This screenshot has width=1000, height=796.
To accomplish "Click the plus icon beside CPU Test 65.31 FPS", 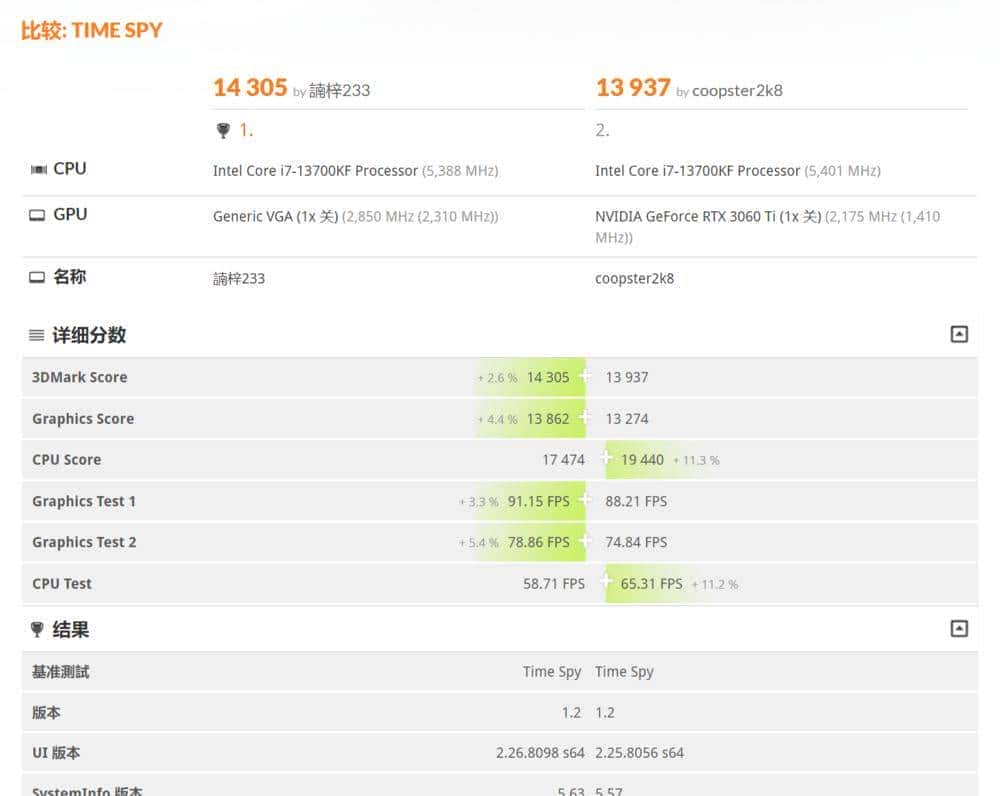I will 605,583.
